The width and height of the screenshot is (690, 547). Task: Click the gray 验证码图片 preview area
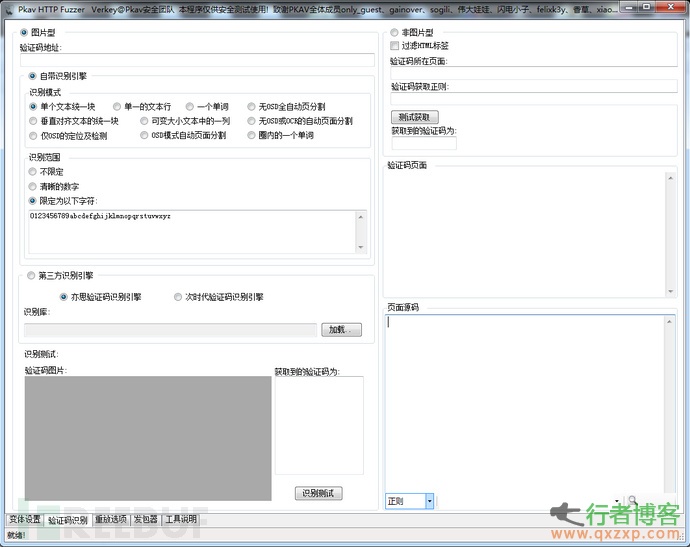[148, 438]
